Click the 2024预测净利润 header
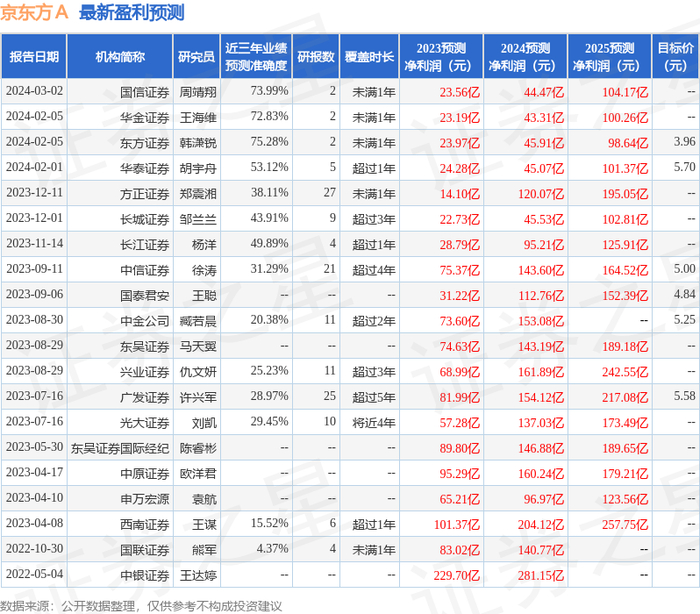The width and height of the screenshot is (700, 614). point(525,57)
